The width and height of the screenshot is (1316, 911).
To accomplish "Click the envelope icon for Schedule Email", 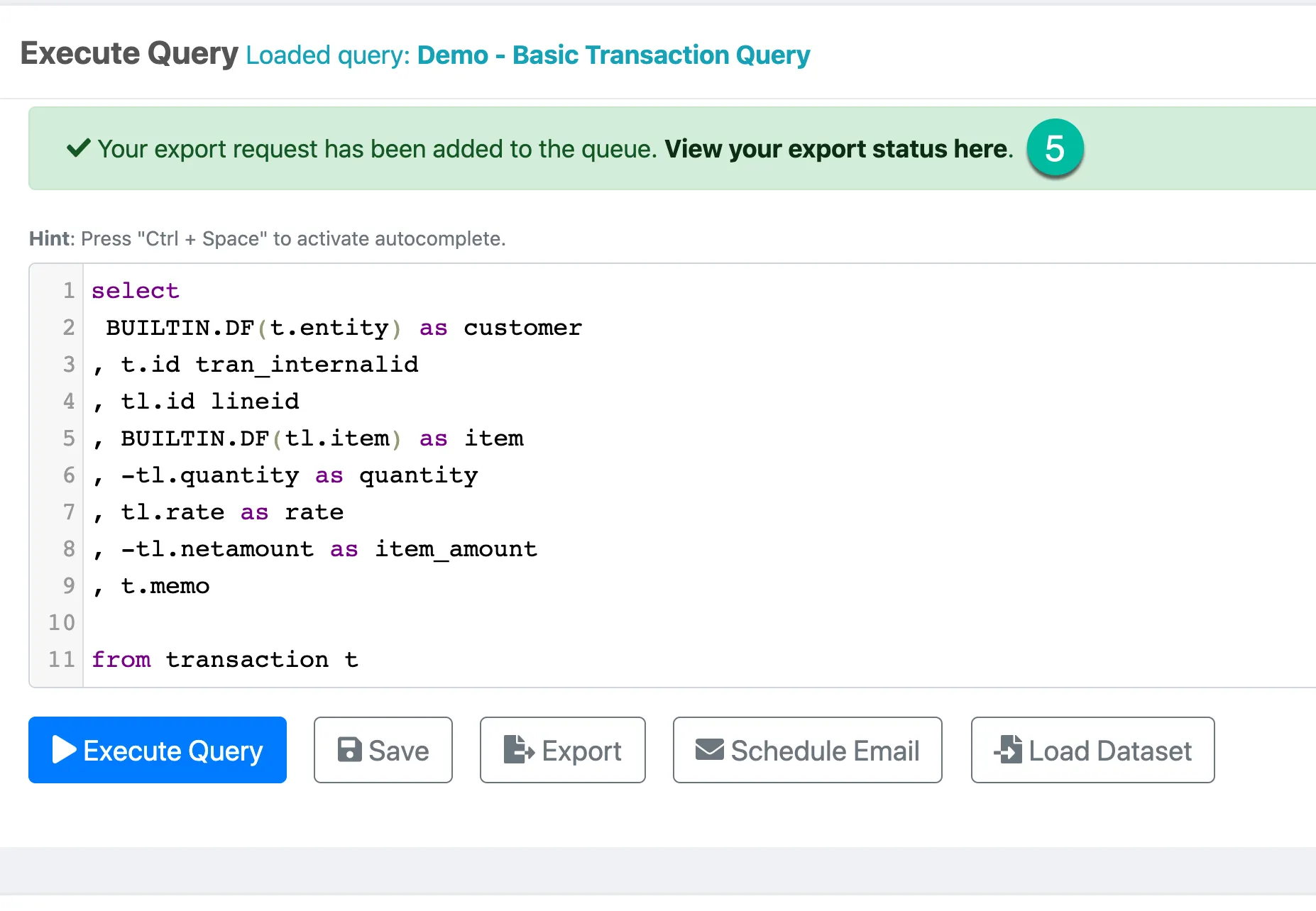I will [710, 750].
